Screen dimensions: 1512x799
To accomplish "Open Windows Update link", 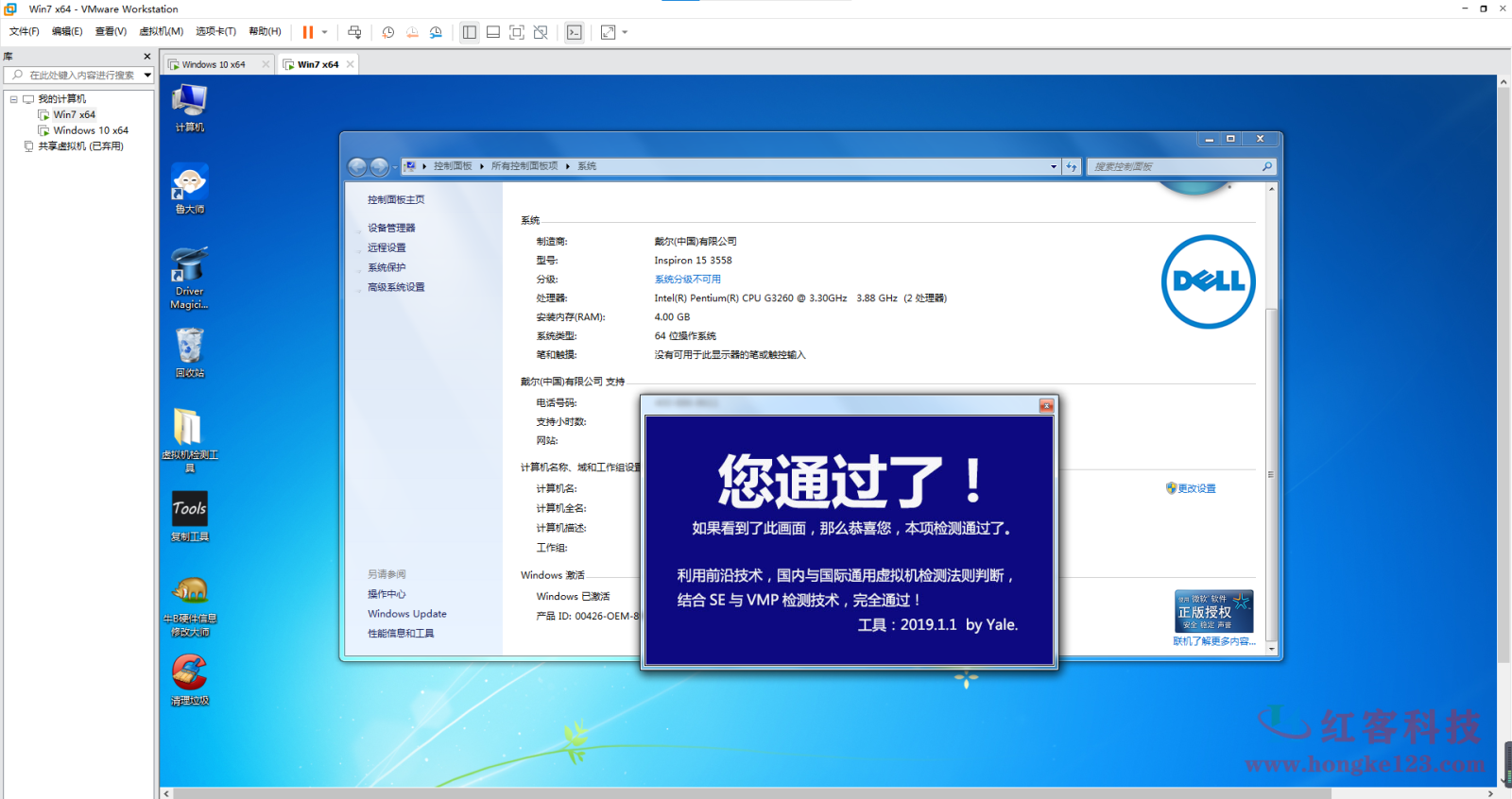I will pos(407,614).
